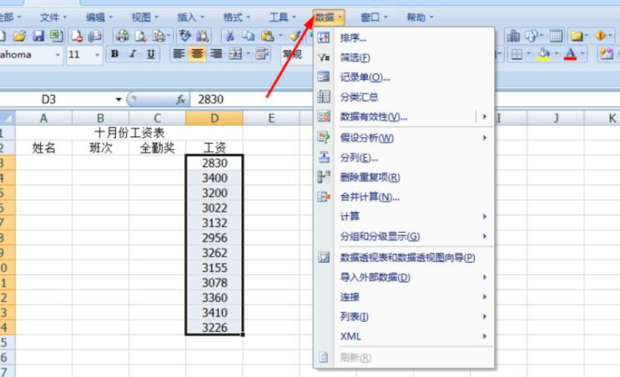Click the fx insert function icon

(180, 99)
